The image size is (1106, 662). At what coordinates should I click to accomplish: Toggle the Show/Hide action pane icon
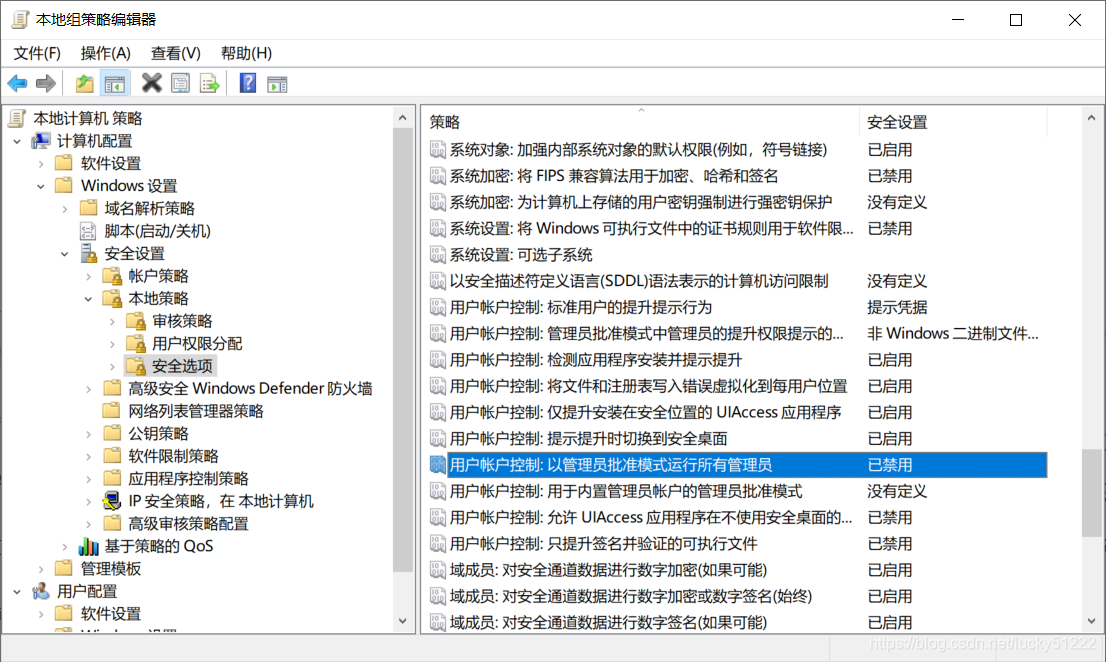[x=277, y=84]
